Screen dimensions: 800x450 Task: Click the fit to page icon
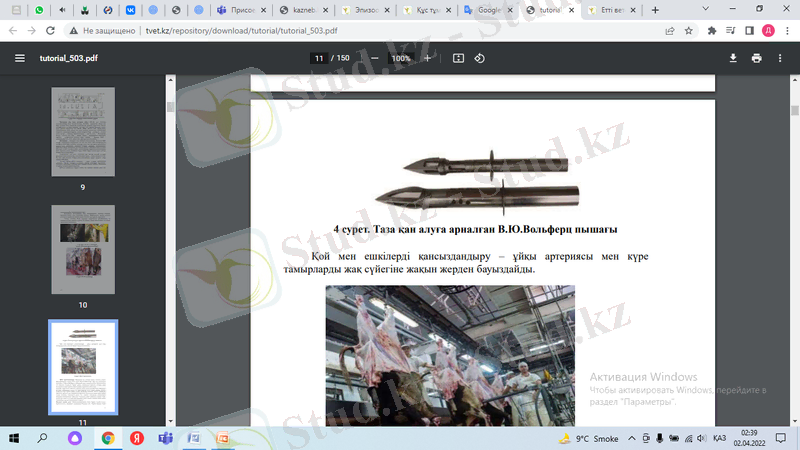[459, 58]
